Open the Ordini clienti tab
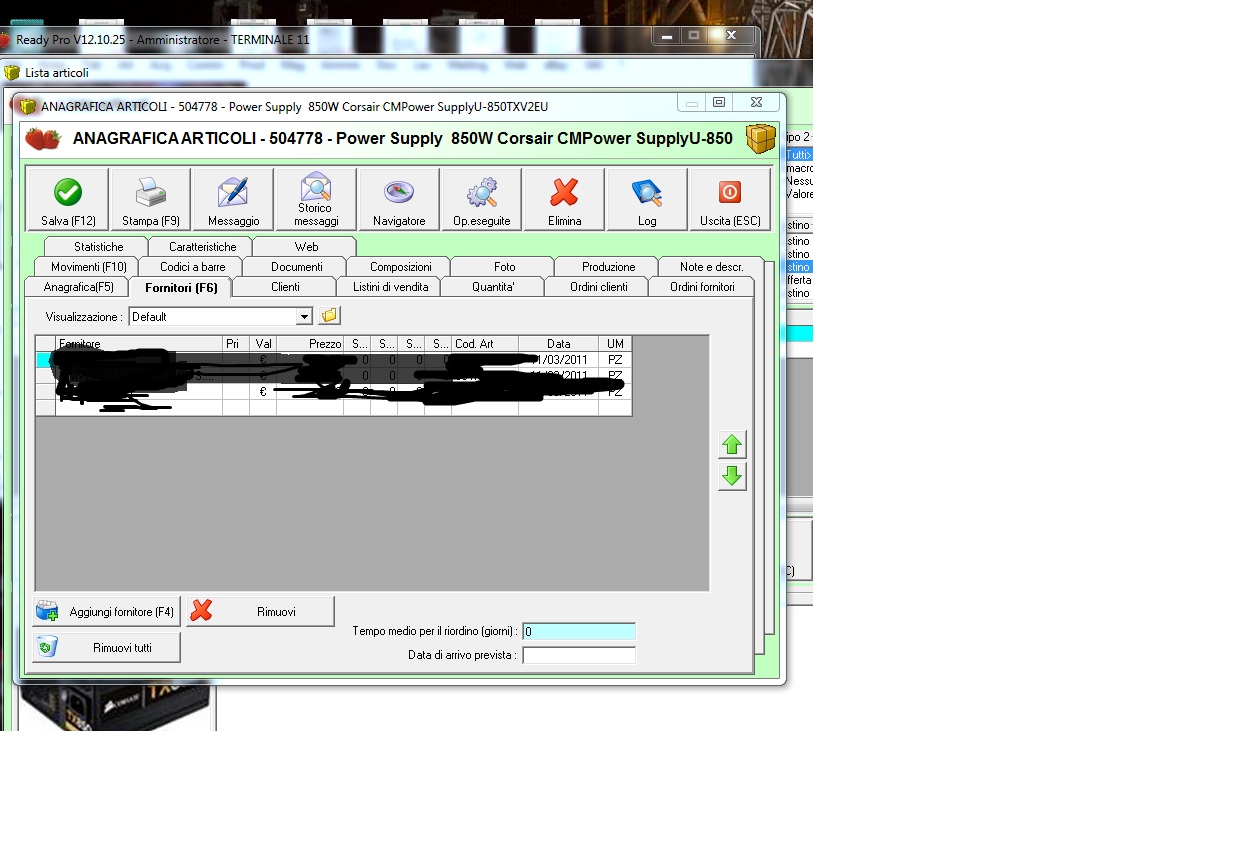 (599, 286)
